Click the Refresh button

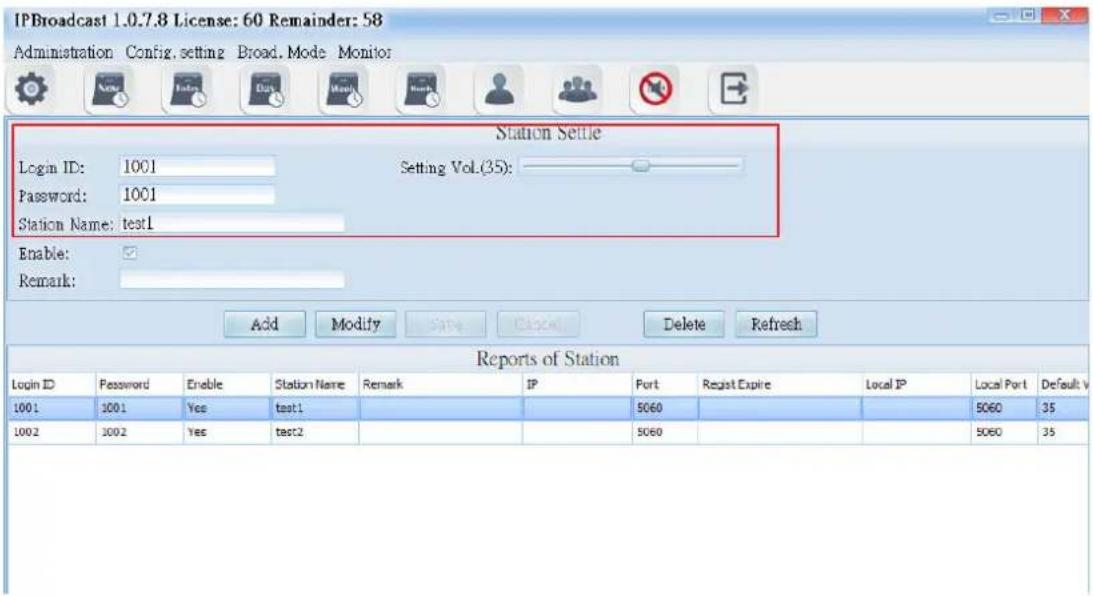click(776, 324)
